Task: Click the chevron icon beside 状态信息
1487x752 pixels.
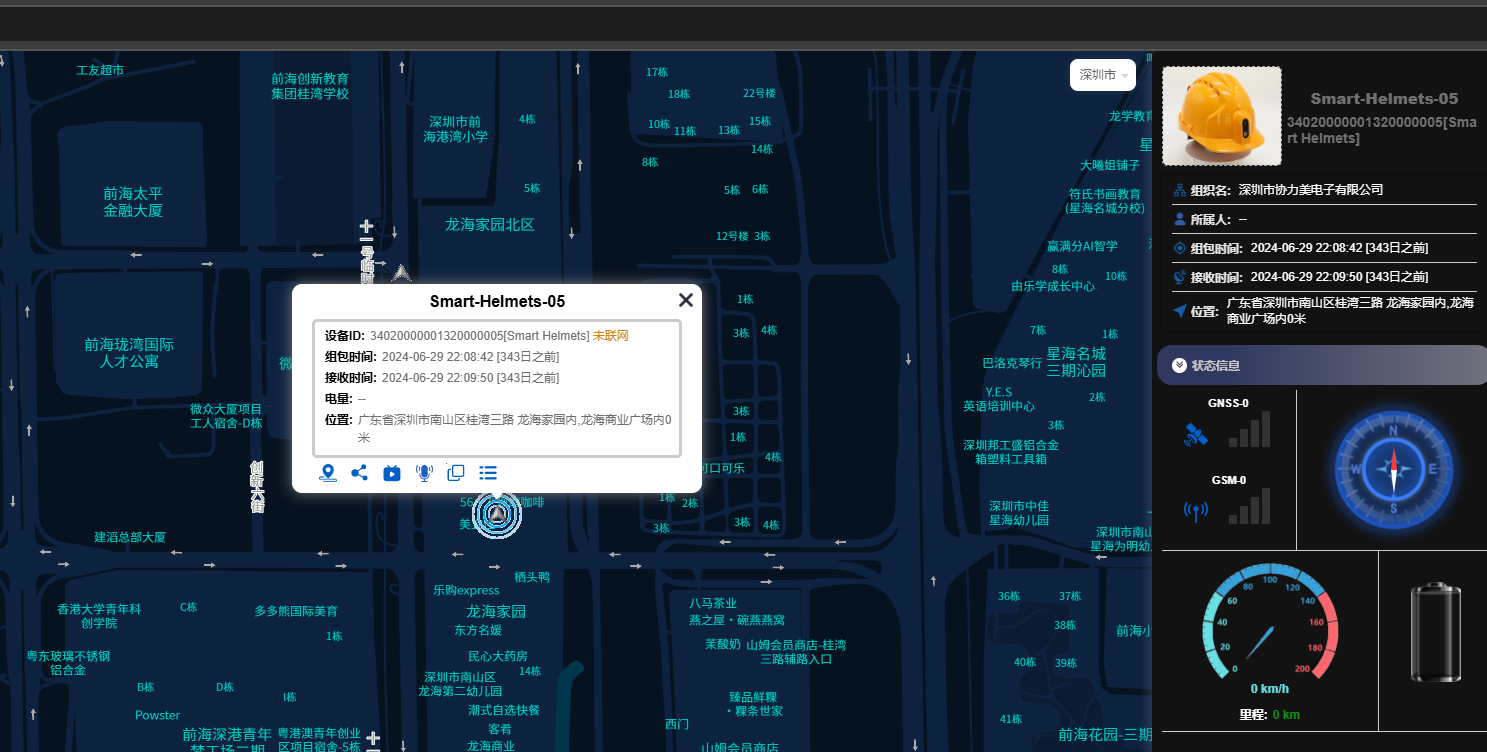Action: (1179, 366)
